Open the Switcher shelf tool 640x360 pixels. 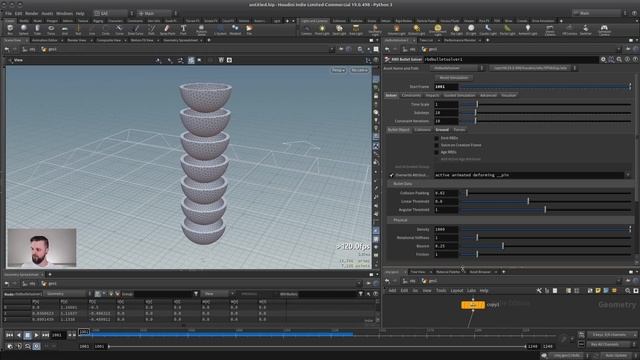(586, 29)
